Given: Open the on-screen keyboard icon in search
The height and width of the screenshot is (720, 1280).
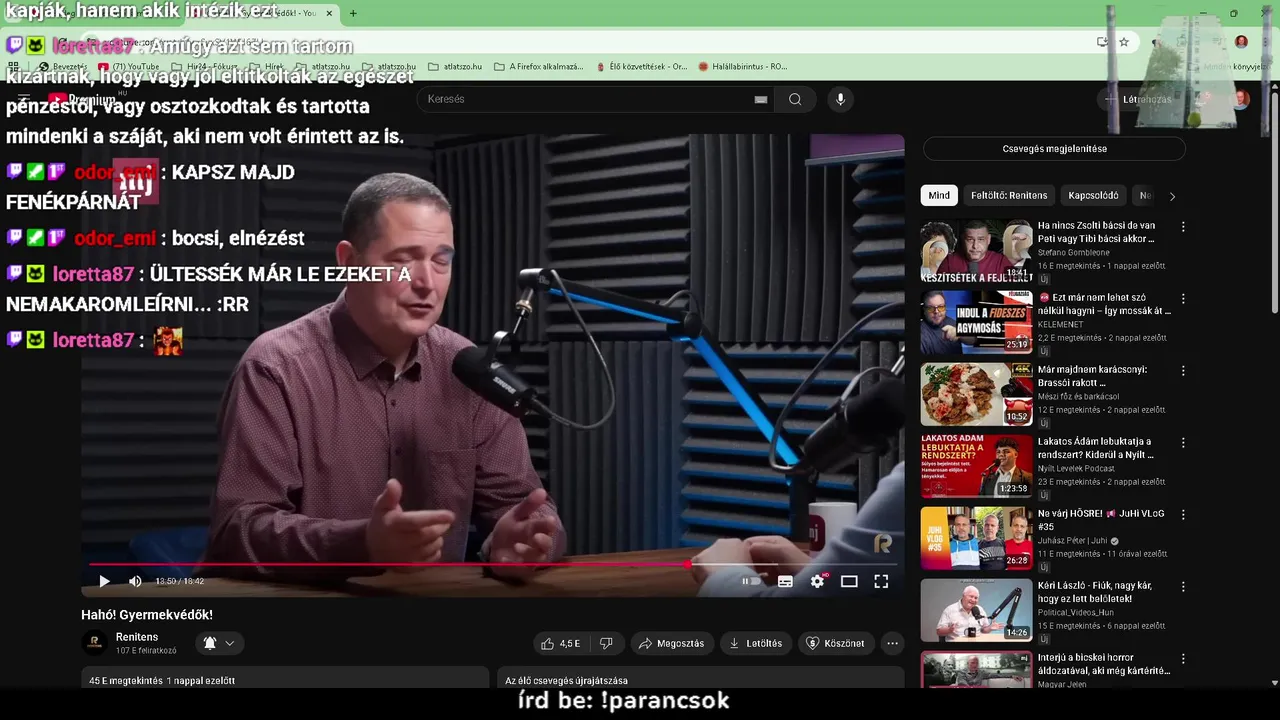Looking at the screenshot, I should 760,99.
